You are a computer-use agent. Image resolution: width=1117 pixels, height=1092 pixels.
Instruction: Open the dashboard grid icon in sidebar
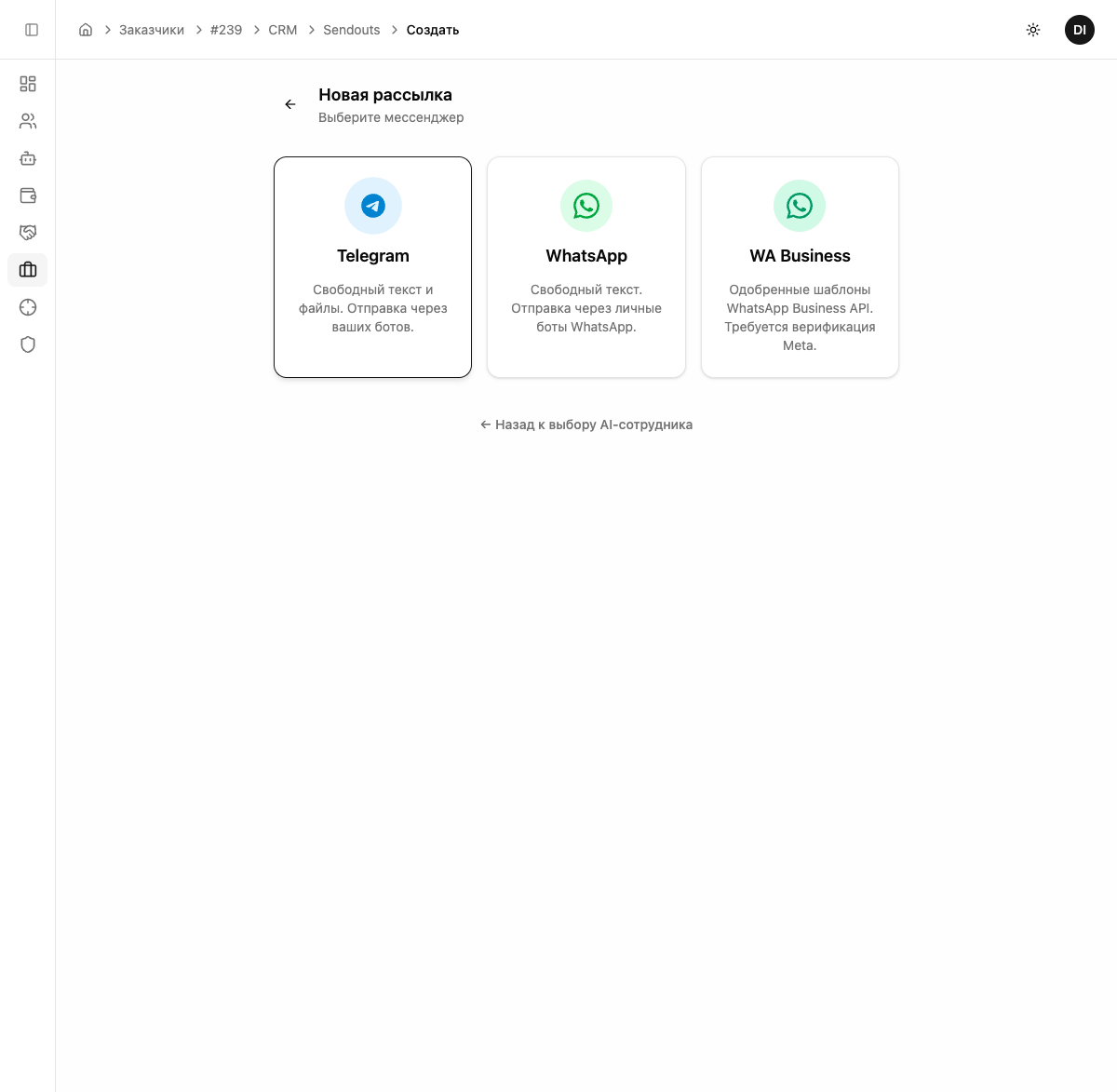tap(28, 84)
